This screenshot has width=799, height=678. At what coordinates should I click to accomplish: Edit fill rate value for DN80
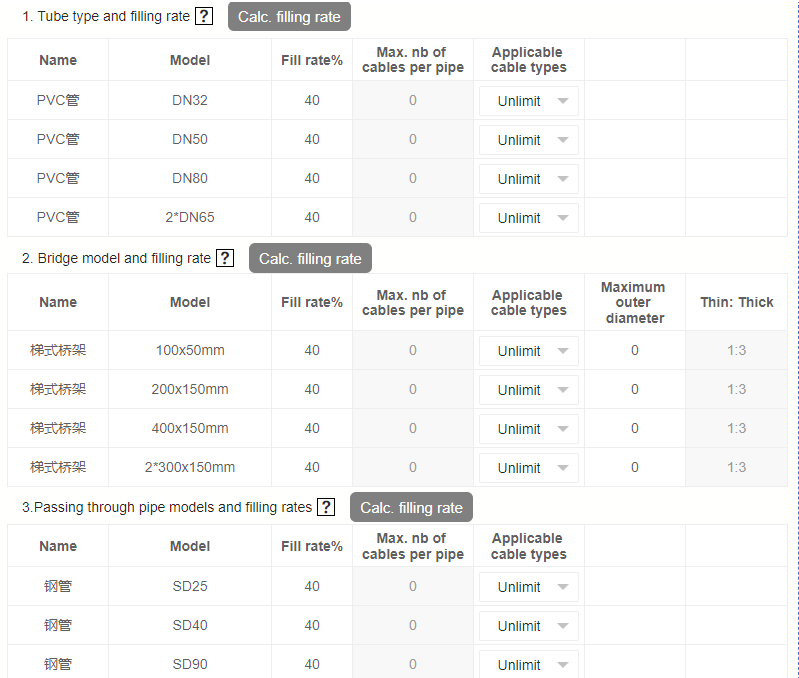point(312,178)
